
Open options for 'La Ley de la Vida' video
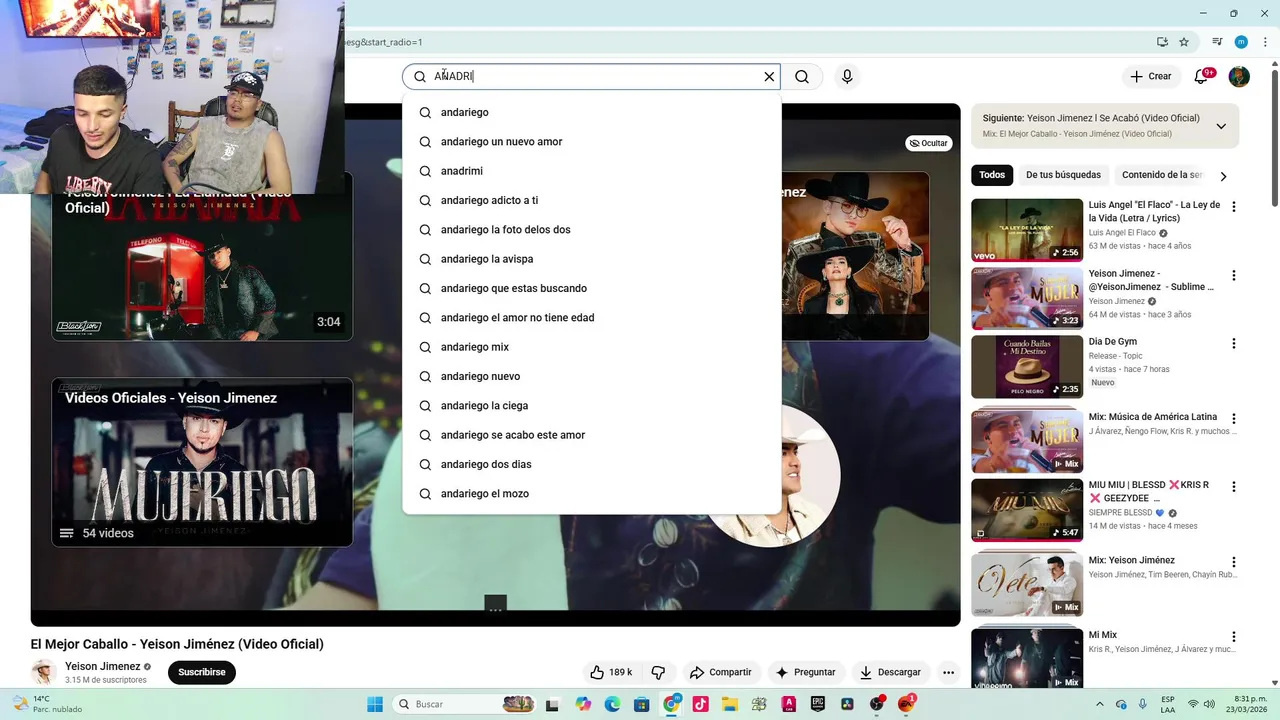tap(1234, 207)
